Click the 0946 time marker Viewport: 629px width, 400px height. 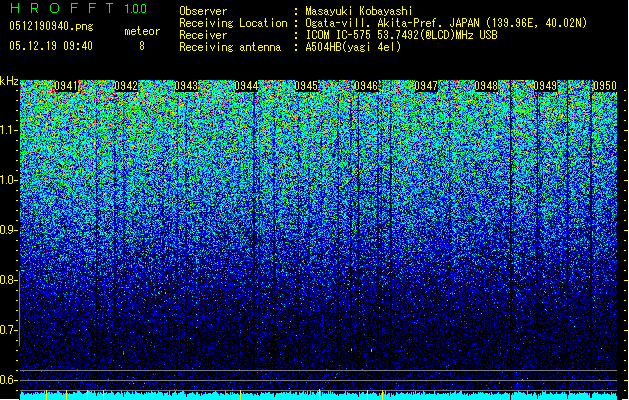pos(366,86)
